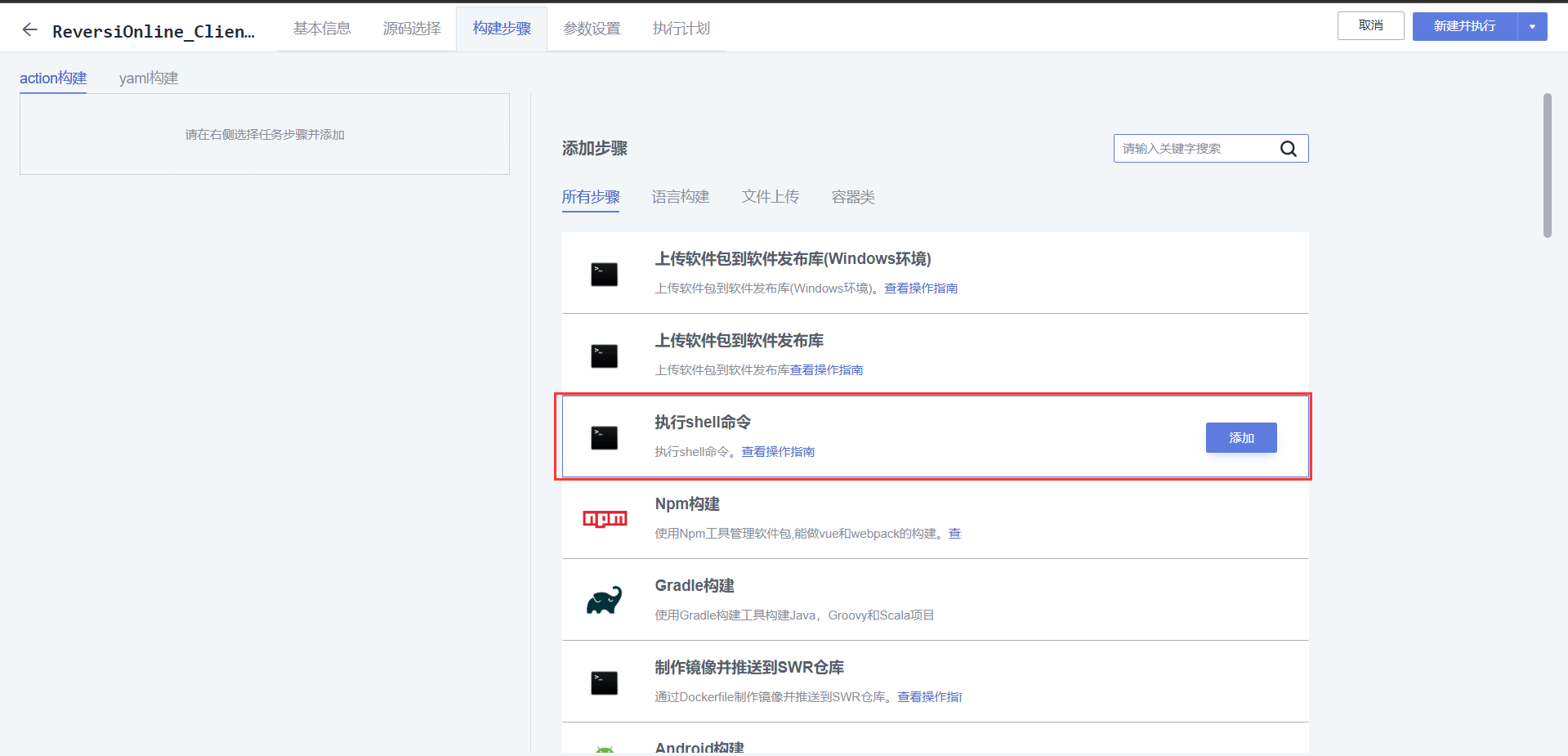This screenshot has width=1568, height=756.
Task: Switch to the 语言构建 filter
Action: point(680,196)
